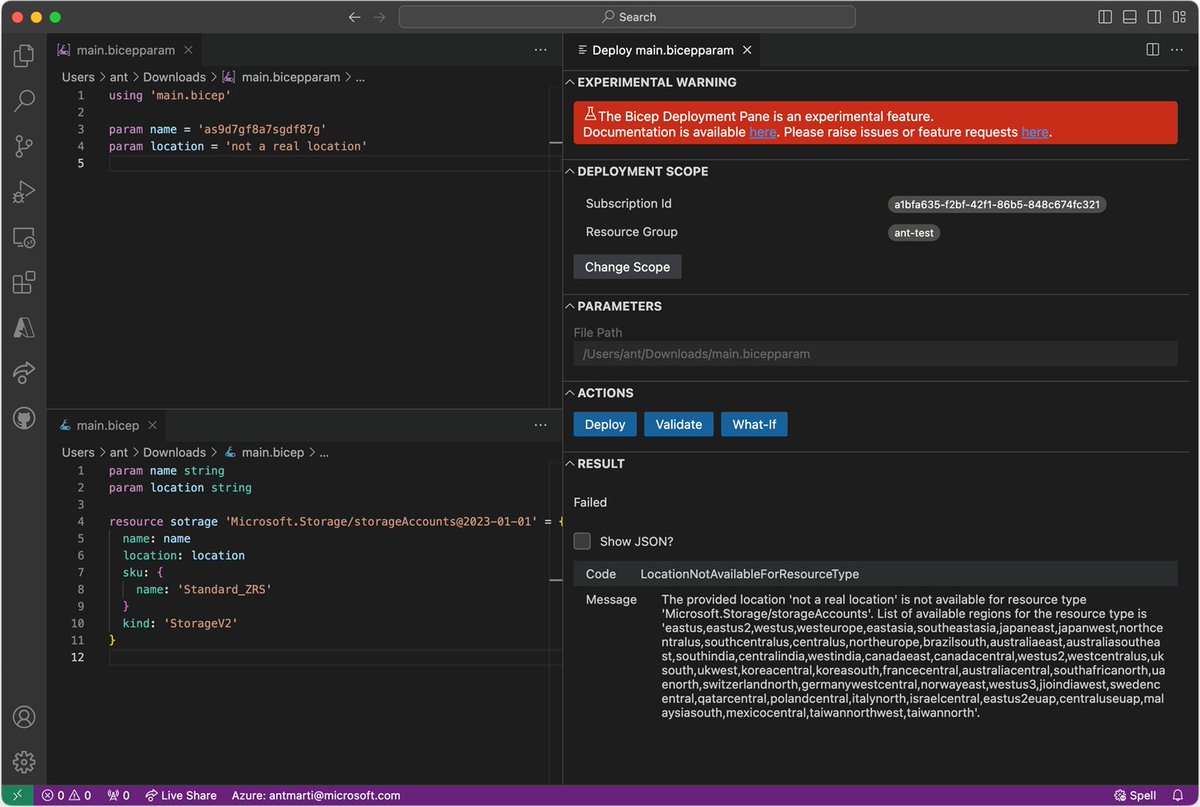Open the documentation 'here' link
The image size is (1200, 807).
tap(762, 132)
